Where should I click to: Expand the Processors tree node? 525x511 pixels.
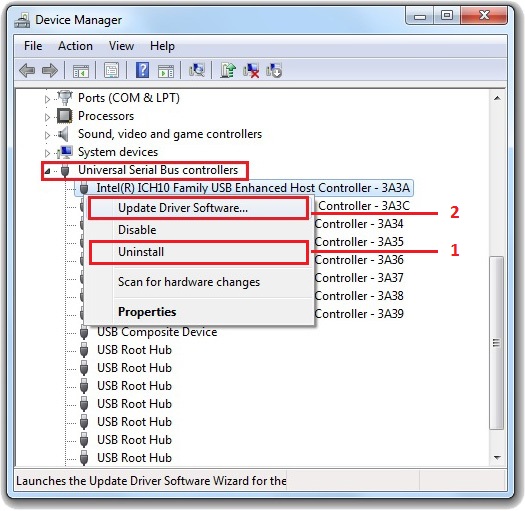[47, 117]
